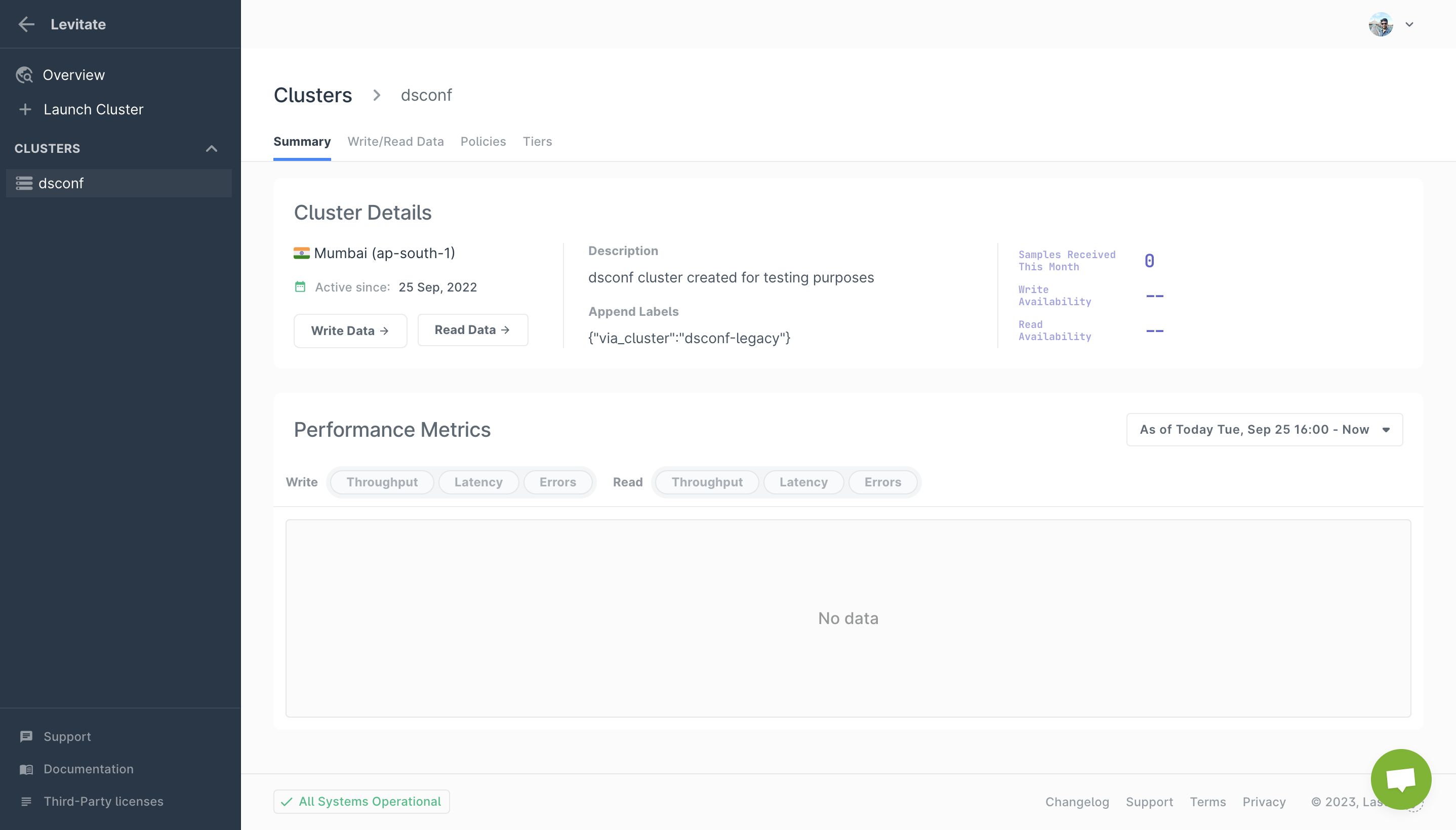Toggle the Read Latency metric pill
This screenshot has width=1456, height=830.
point(803,482)
